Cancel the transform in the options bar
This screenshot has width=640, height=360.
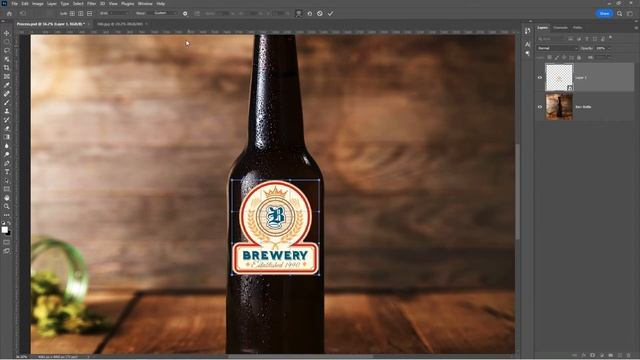(x=320, y=13)
